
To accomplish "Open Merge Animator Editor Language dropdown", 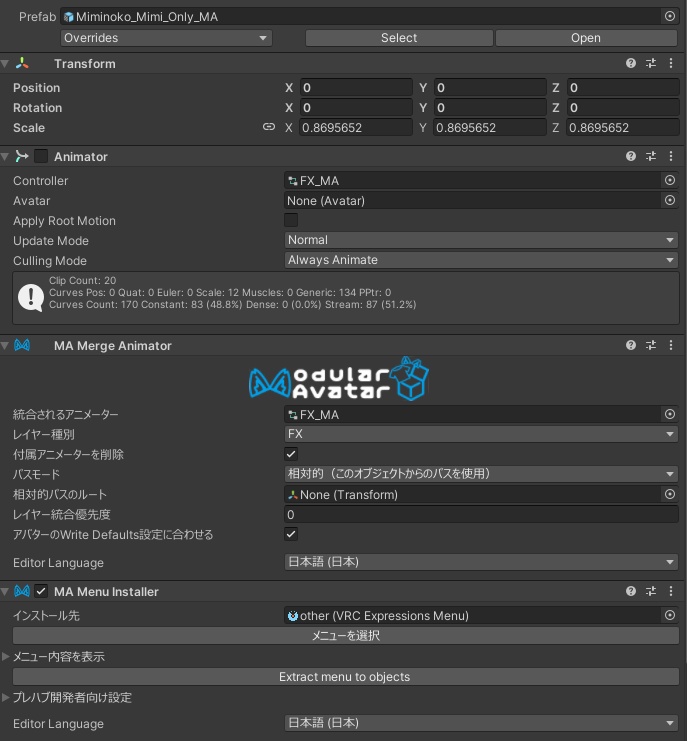I will tap(481, 562).
